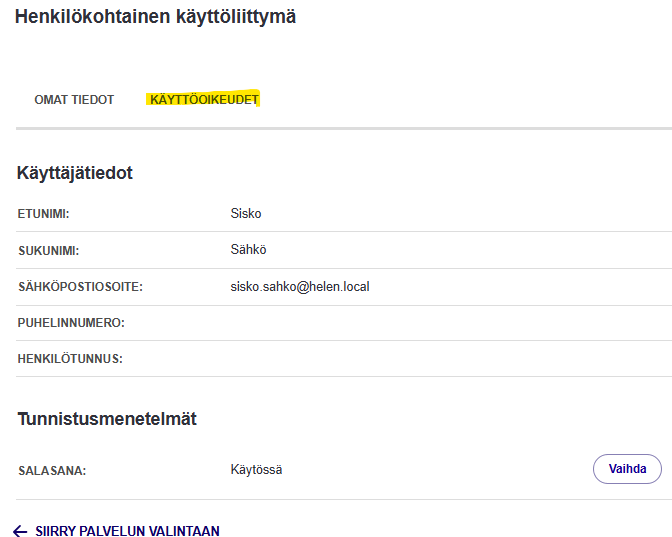Click the Henkilökohtainen käyttöliittymä page title
Viewport: 672px width, 537px height.
155,17
